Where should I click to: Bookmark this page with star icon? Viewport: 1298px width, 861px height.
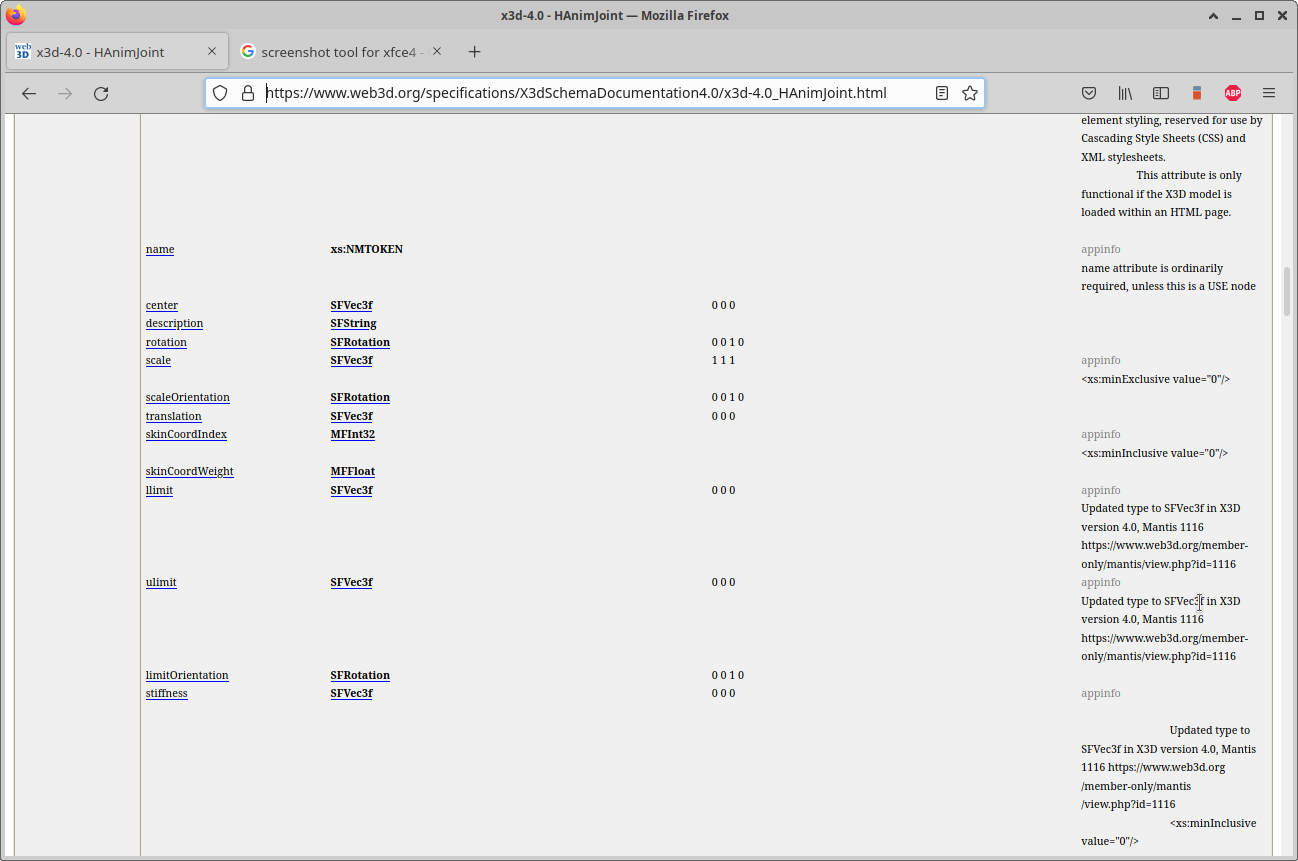[969, 93]
